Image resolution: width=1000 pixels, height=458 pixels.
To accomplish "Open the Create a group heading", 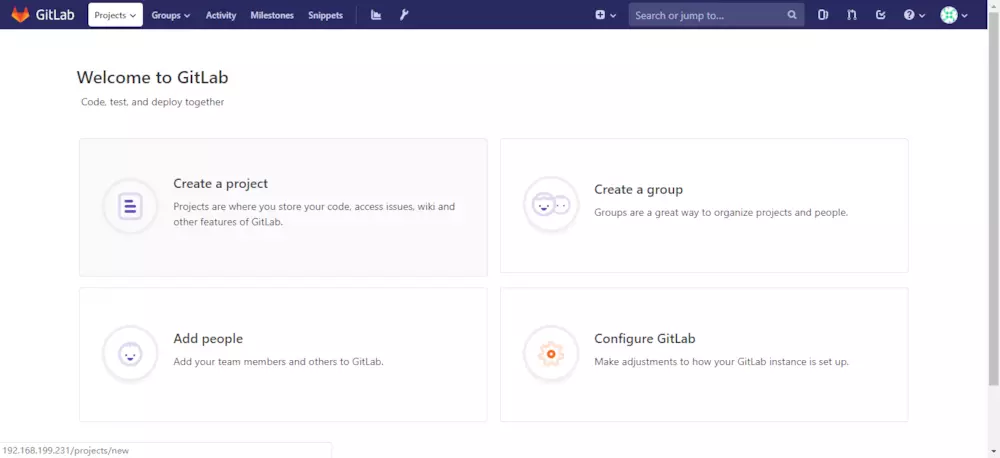I will click(x=638, y=189).
